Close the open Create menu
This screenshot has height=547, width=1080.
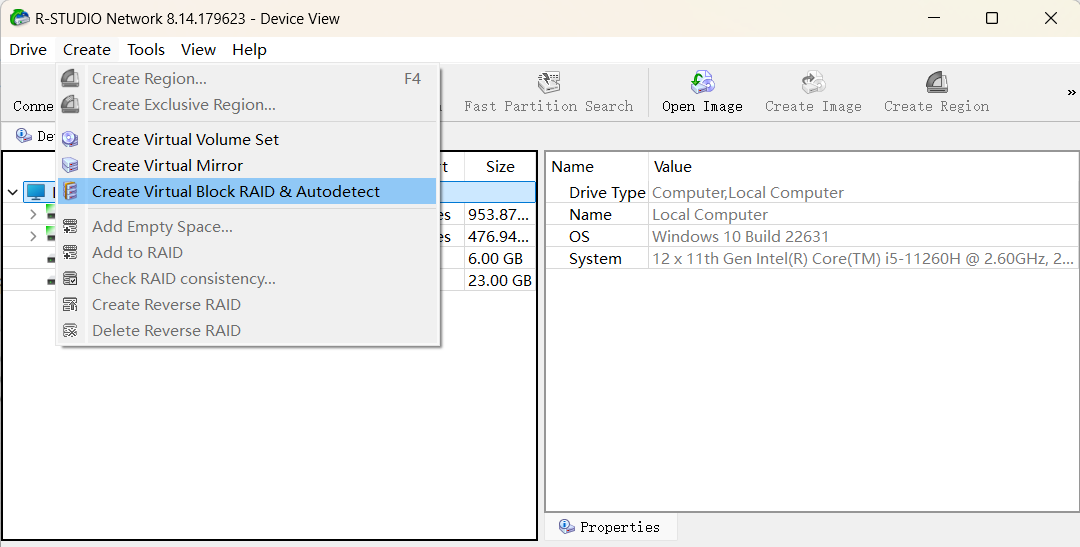87,50
